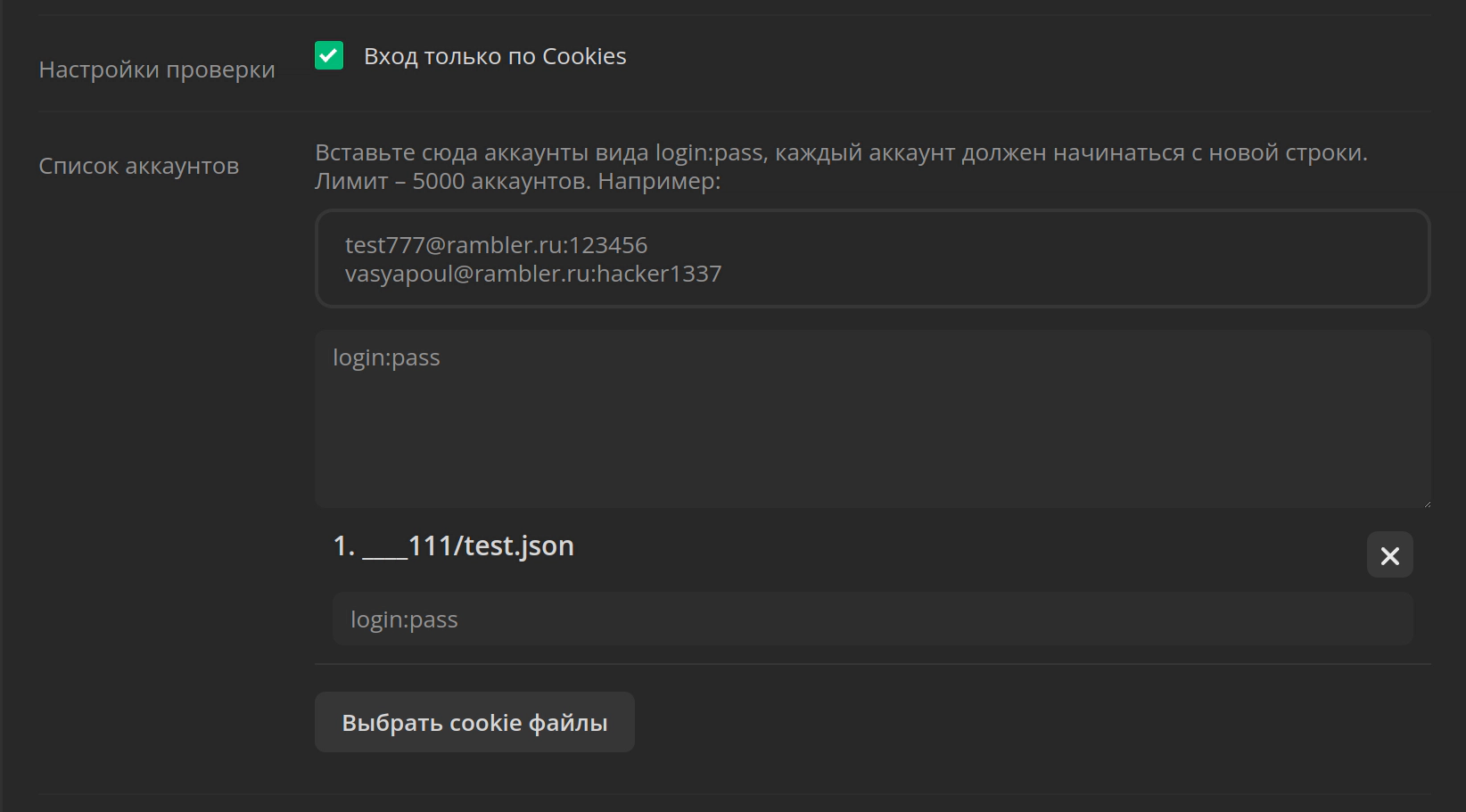1466x812 pixels.
Task: Click the word "cookie" on the file button
Action: tap(485, 723)
